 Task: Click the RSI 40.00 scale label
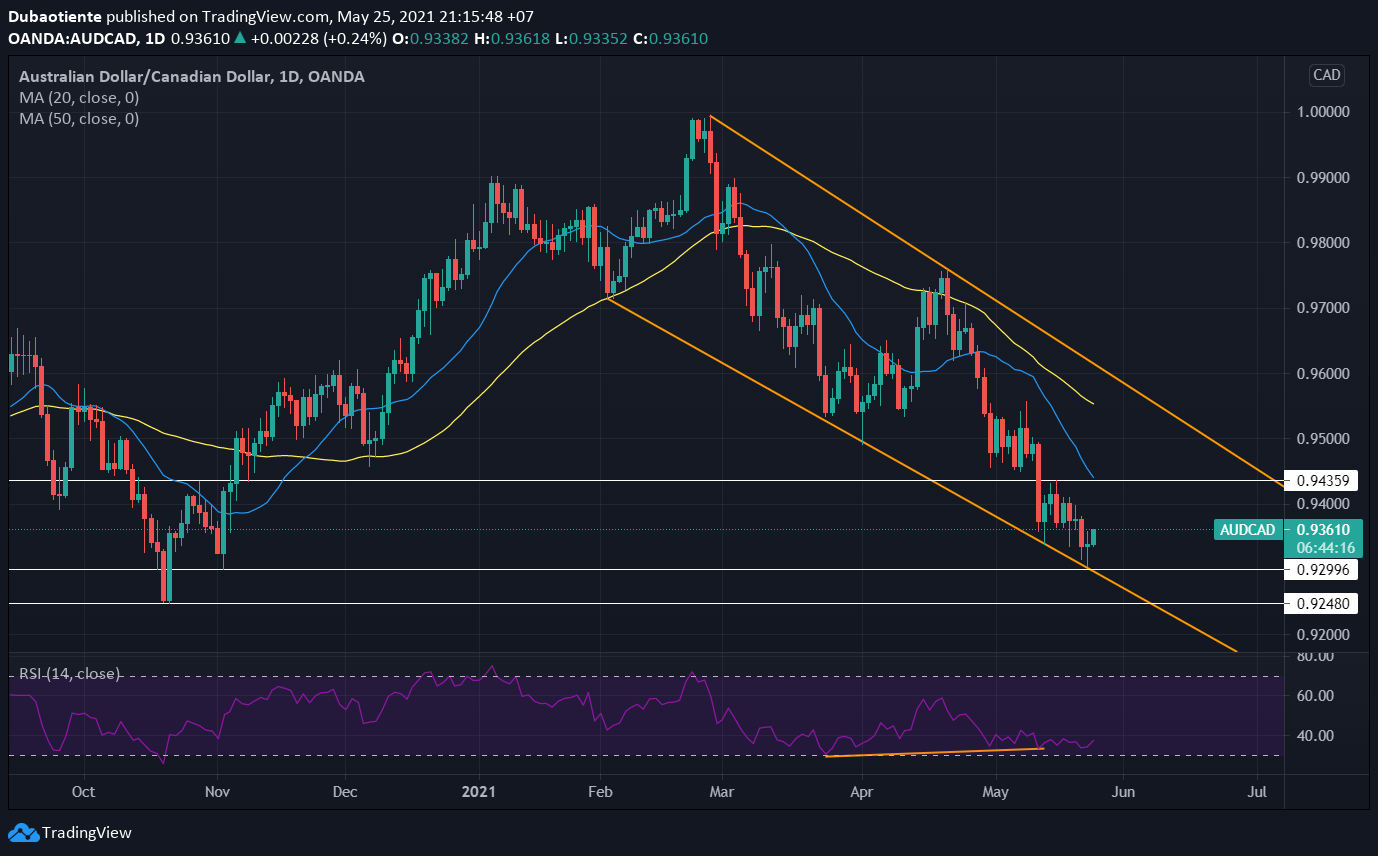tap(1315, 736)
